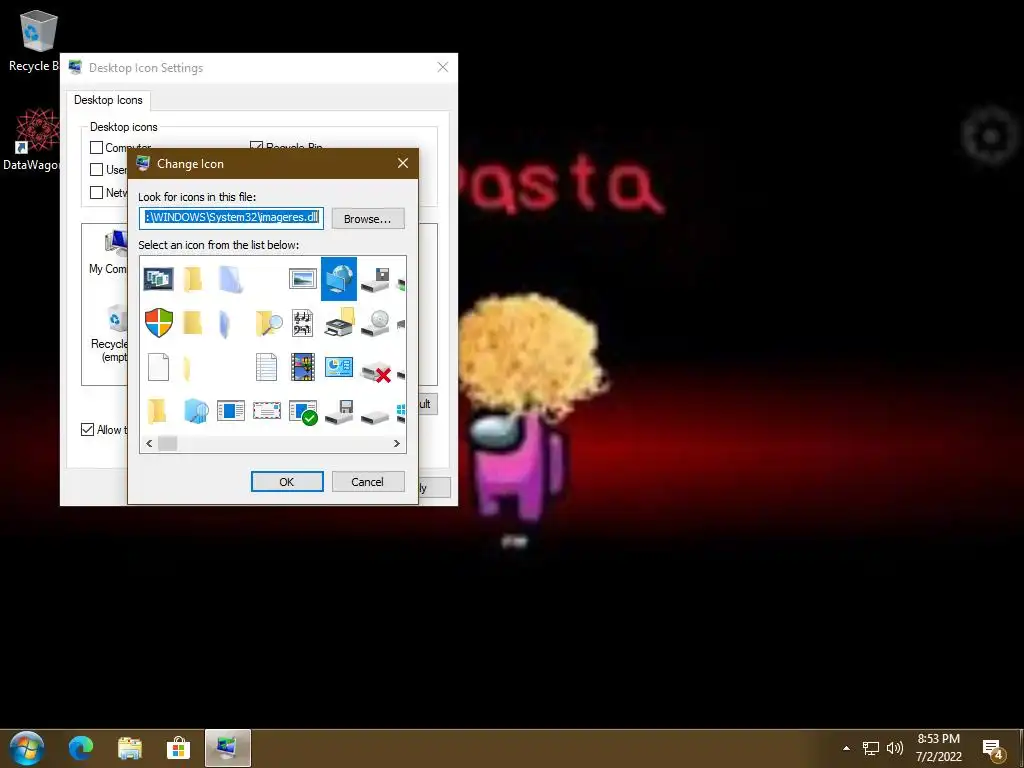Choose the window with blue panel icon
This screenshot has height=768, width=1024.
231,411
